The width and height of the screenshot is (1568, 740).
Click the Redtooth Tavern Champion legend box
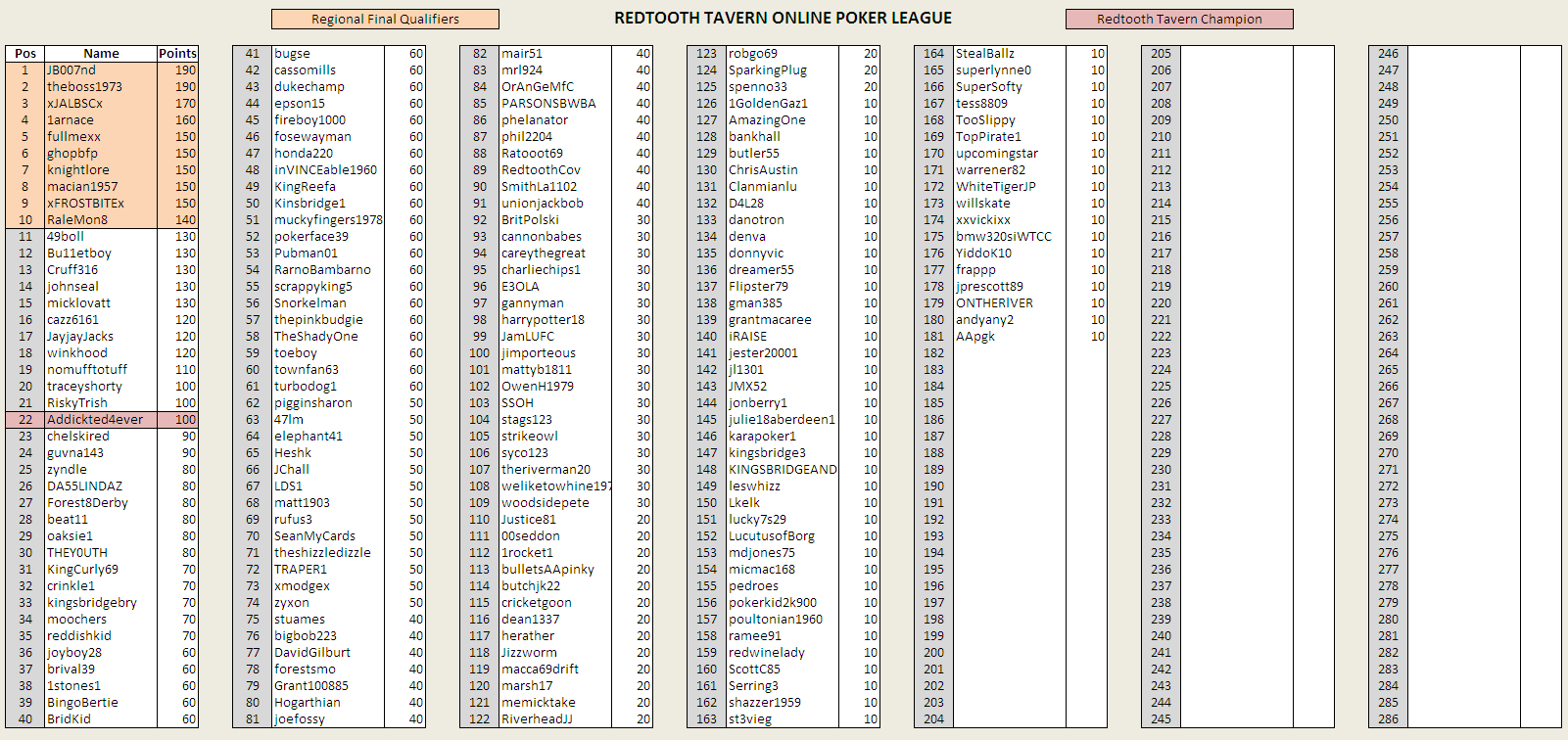pyautogui.click(x=1179, y=19)
